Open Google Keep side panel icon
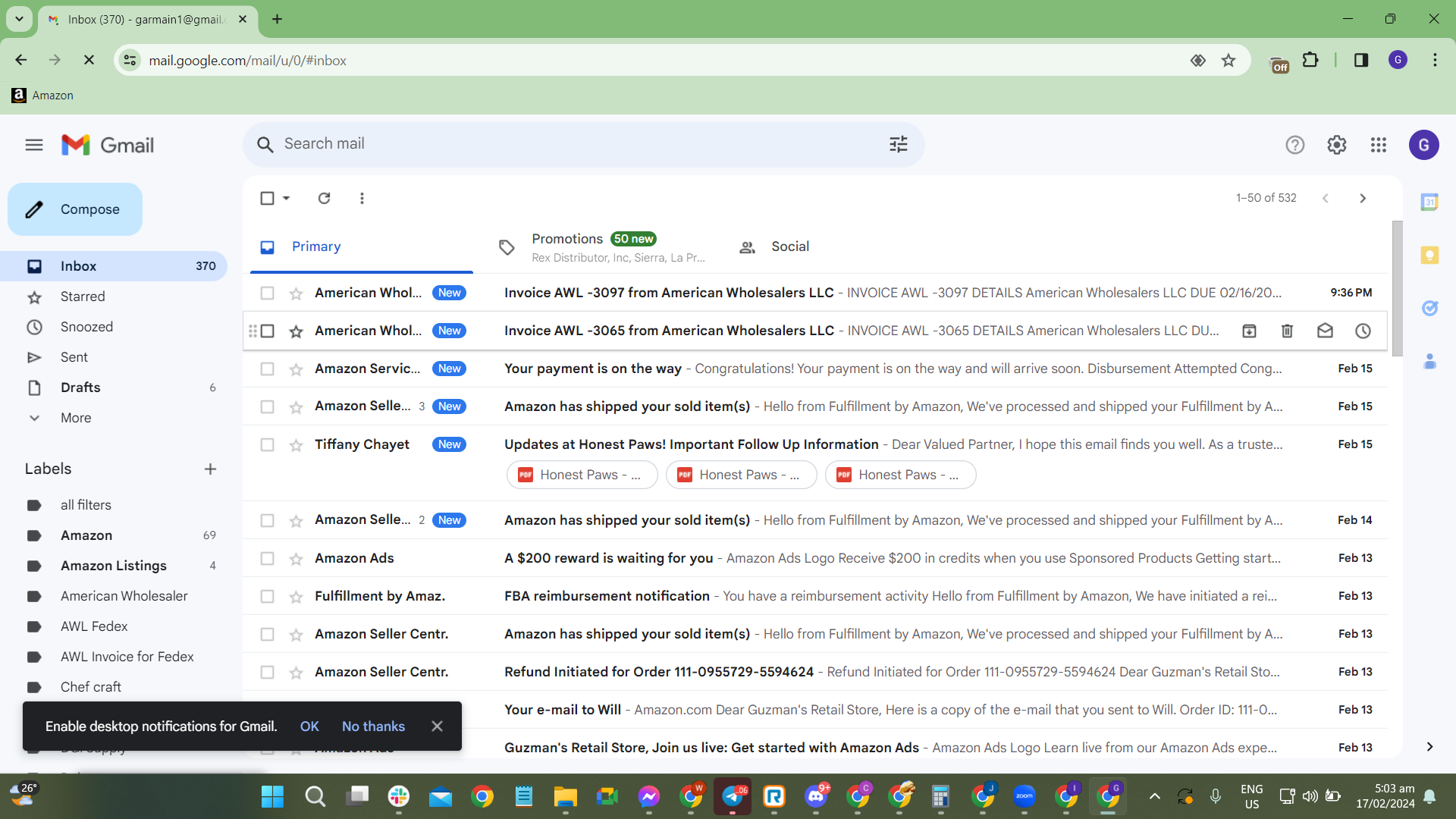Viewport: 1456px width, 819px height. point(1429,255)
